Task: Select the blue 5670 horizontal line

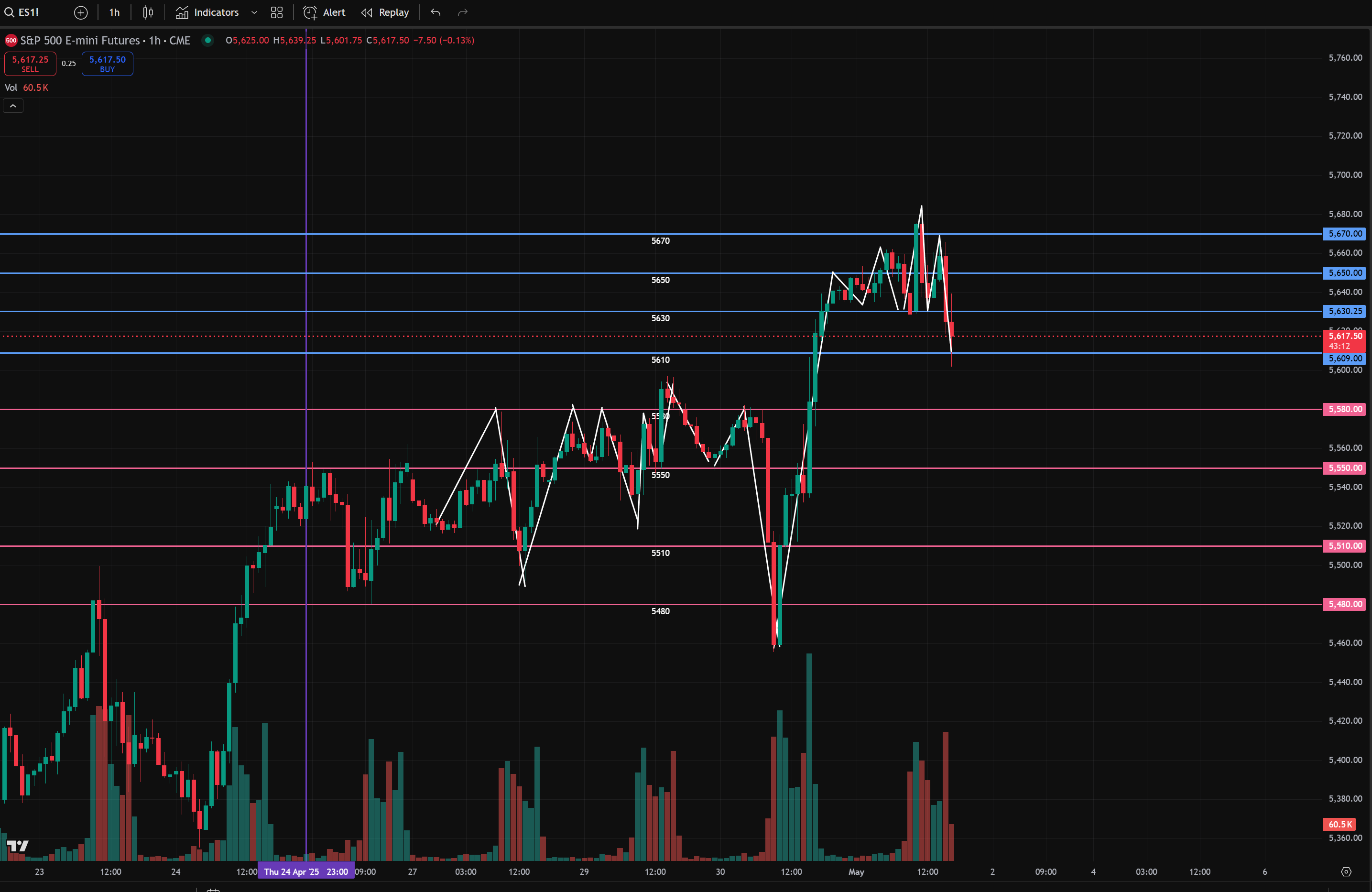Action: (x=461, y=234)
